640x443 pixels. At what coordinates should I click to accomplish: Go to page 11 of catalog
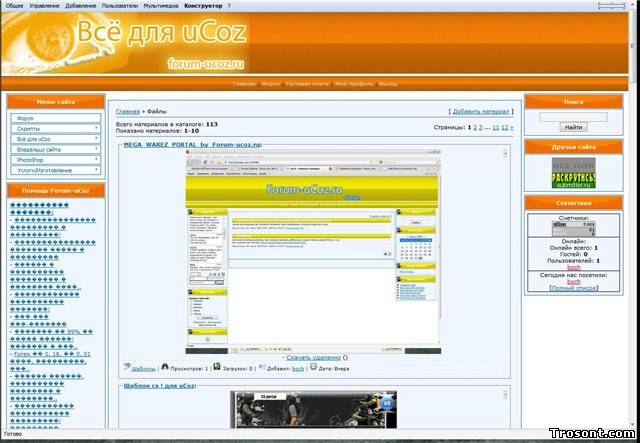(x=496, y=127)
